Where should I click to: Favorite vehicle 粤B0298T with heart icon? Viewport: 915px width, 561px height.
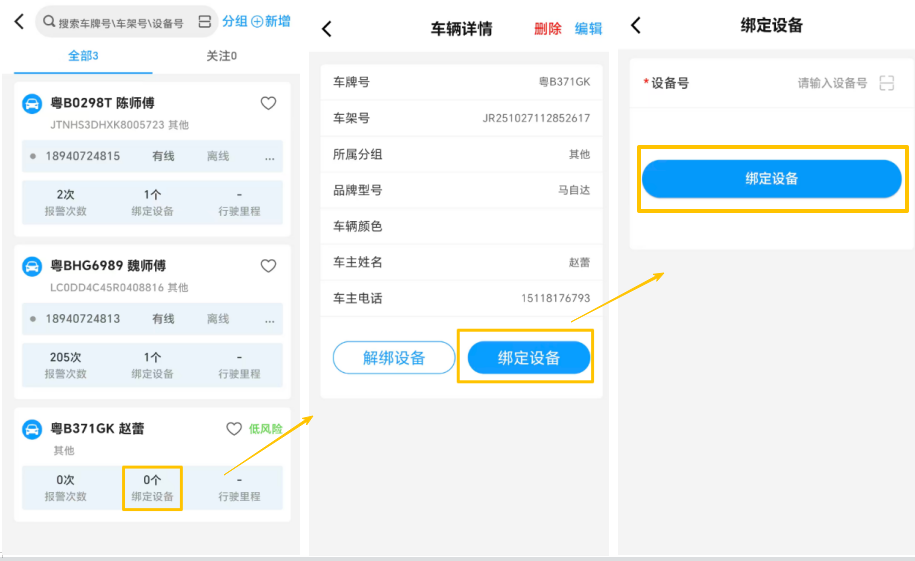pos(268,103)
